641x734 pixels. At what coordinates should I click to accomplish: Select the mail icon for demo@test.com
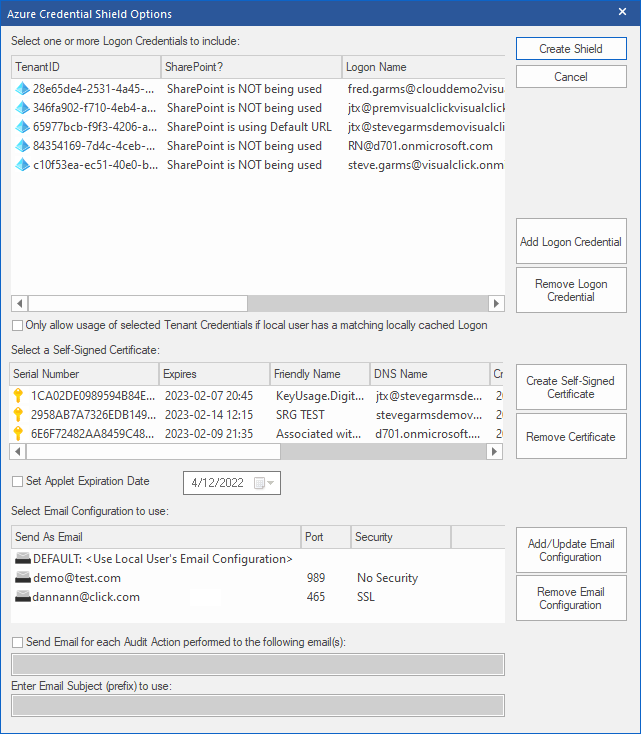pos(23,578)
